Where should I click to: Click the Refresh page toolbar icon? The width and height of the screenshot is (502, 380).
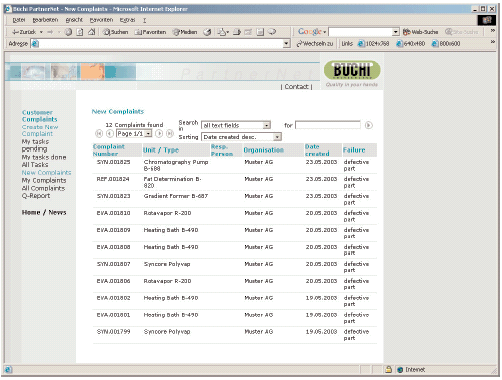[x=80, y=32]
